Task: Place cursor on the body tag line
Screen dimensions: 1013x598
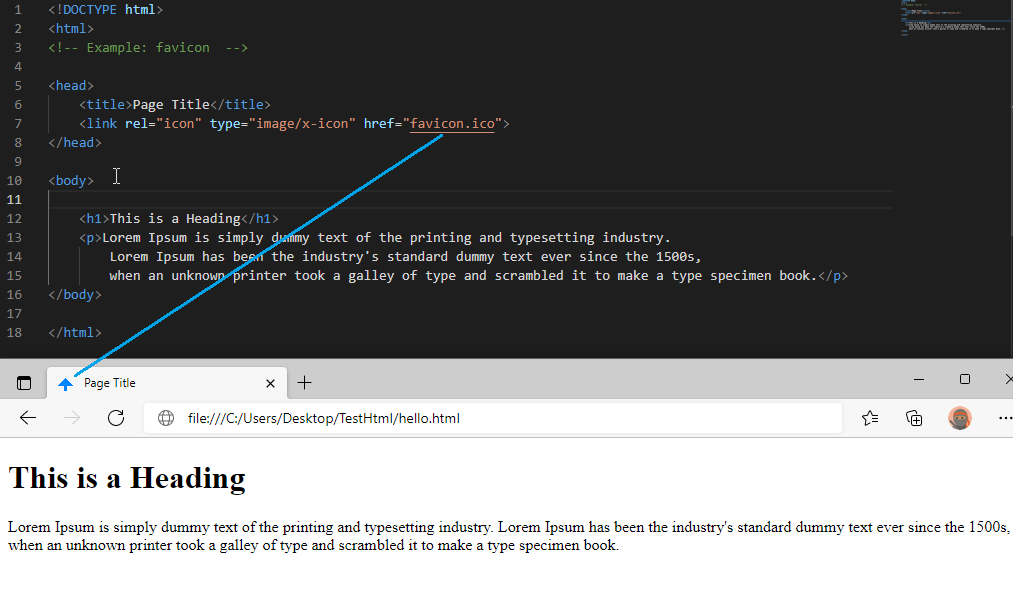Action: (70, 180)
